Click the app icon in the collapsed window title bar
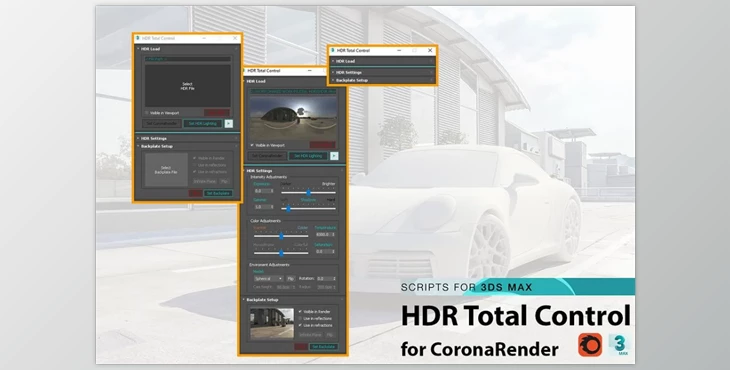The height and width of the screenshot is (370, 730). click(333, 50)
